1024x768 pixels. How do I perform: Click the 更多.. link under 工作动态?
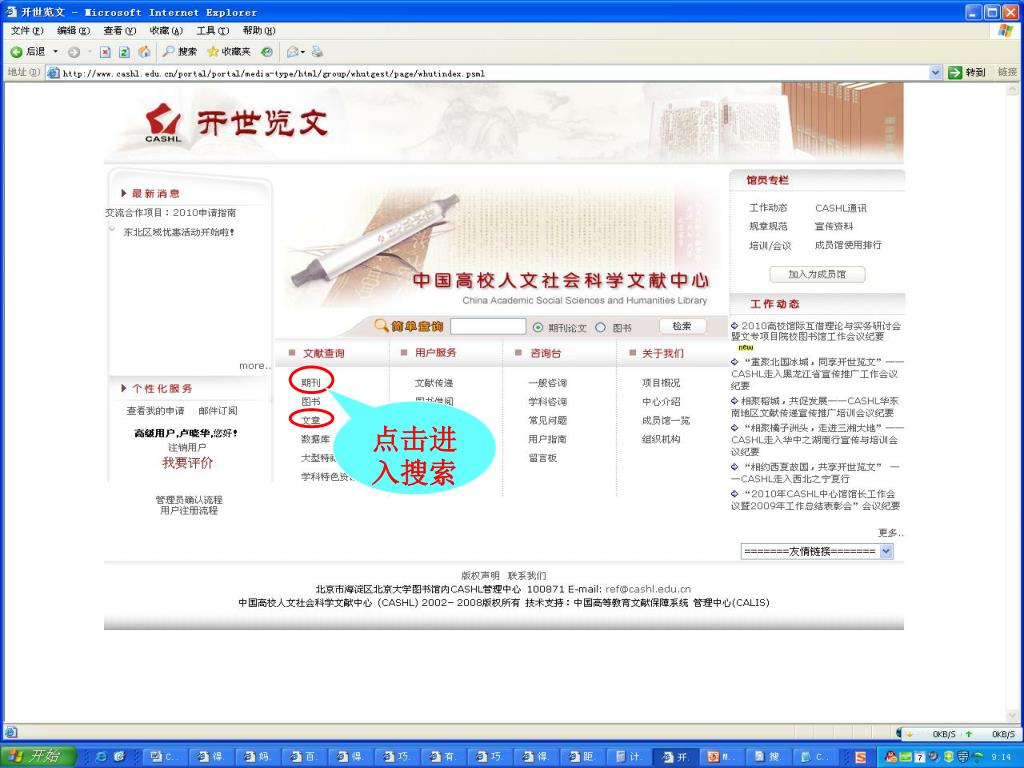coord(891,533)
